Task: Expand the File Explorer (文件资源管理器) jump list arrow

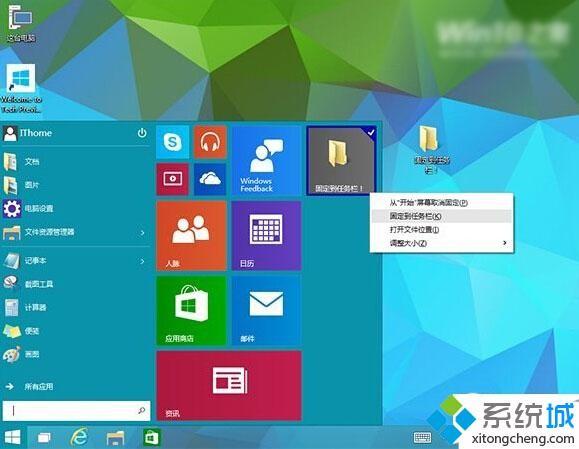Action: pos(142,233)
